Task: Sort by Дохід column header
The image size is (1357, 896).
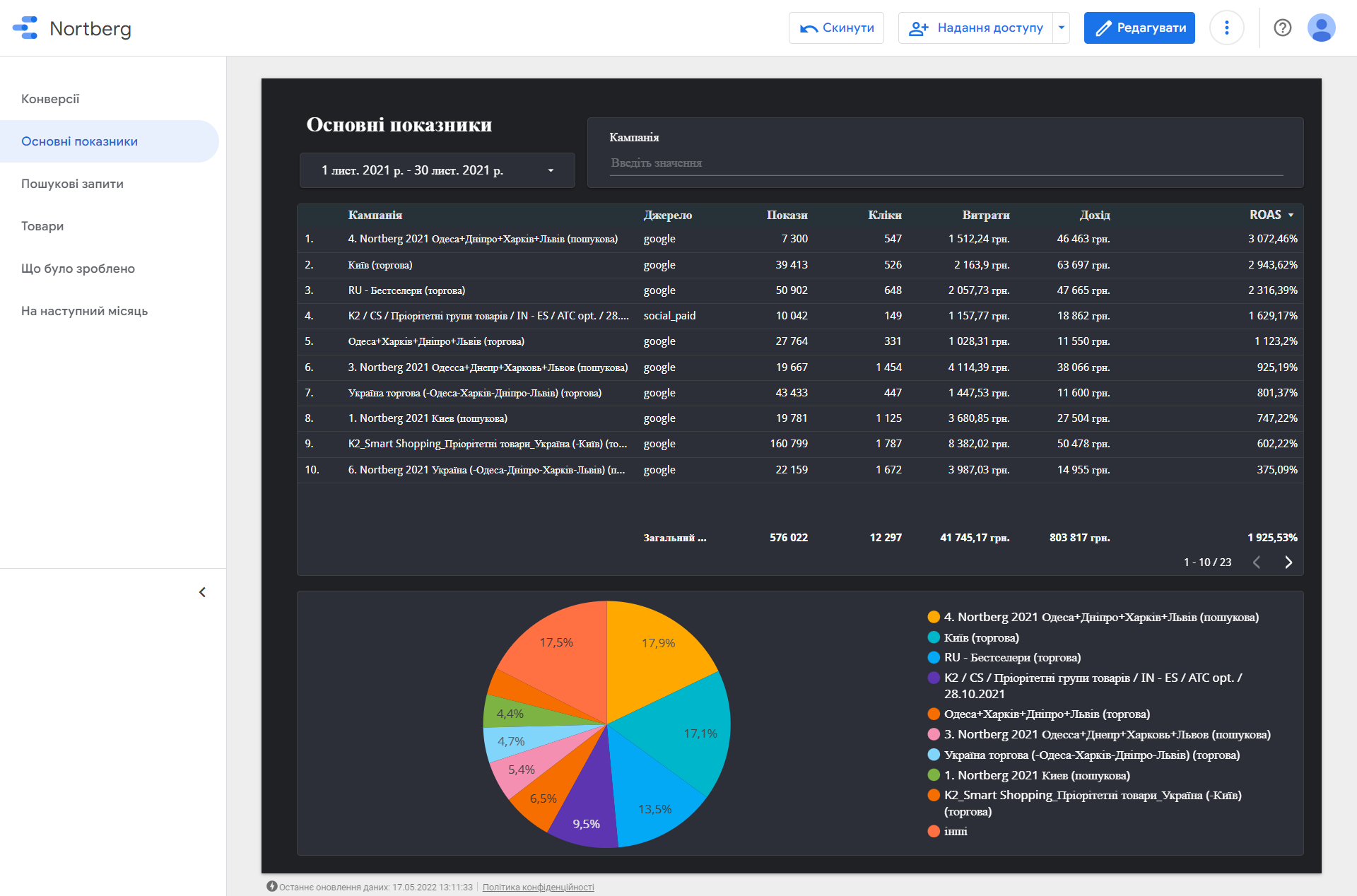Action: [x=1095, y=215]
